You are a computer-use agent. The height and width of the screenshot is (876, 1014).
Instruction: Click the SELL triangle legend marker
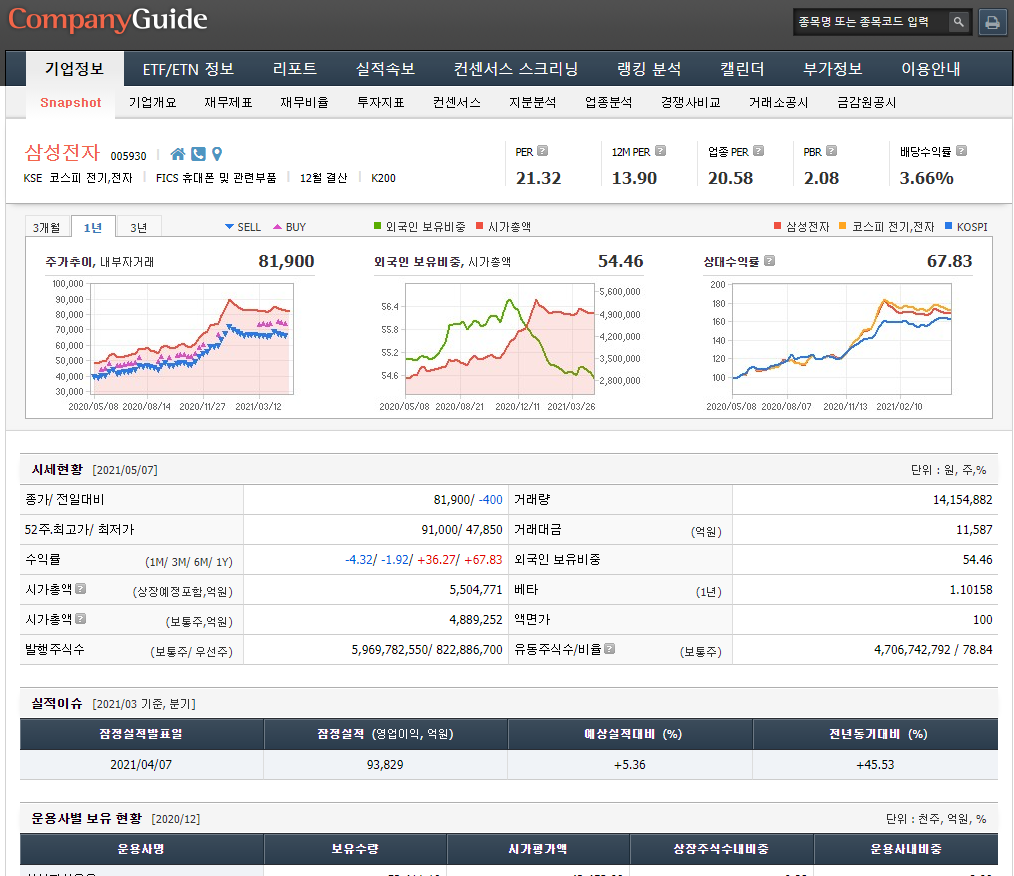pyautogui.click(x=229, y=227)
